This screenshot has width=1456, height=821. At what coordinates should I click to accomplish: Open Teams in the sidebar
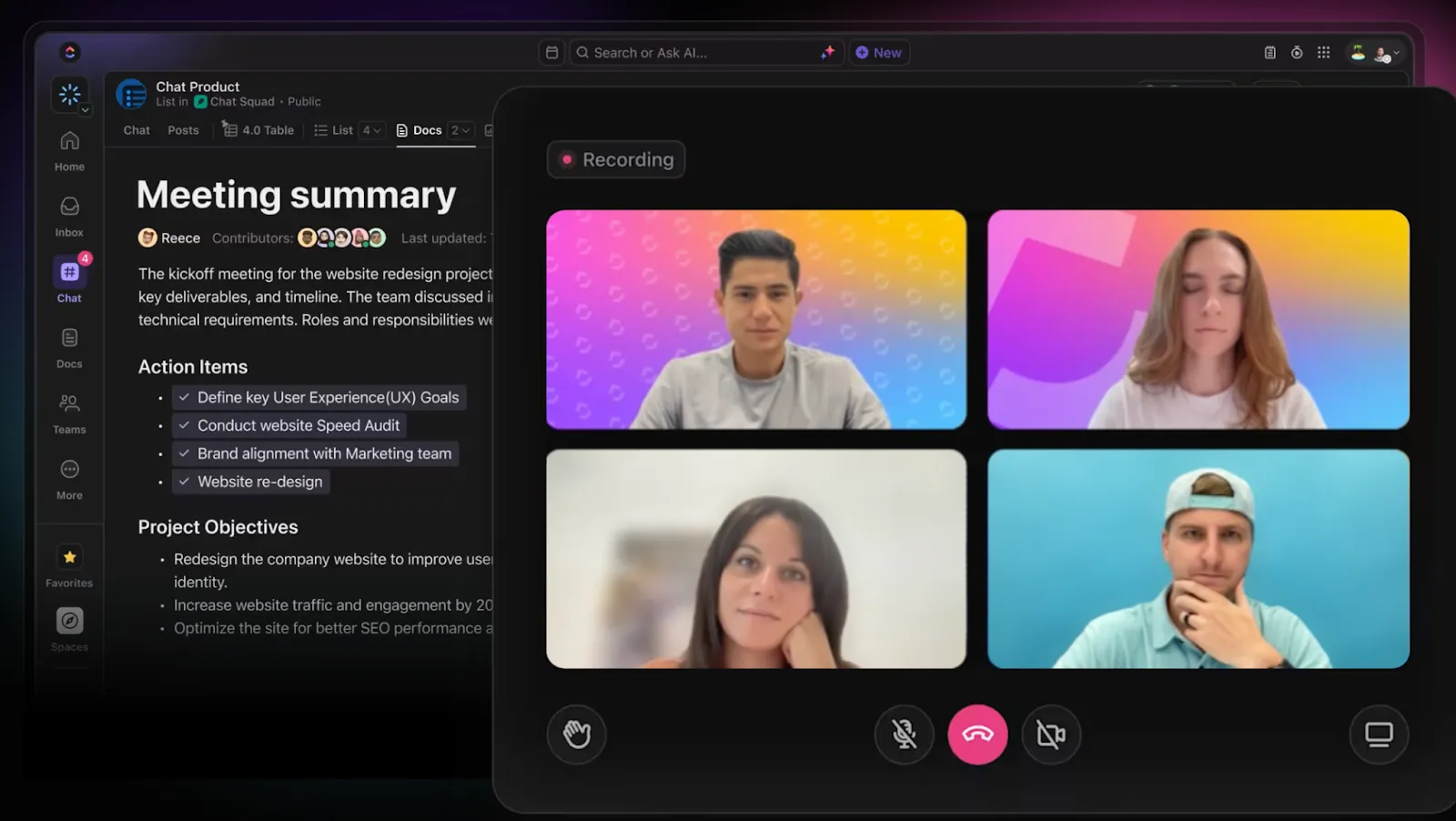coord(69,413)
